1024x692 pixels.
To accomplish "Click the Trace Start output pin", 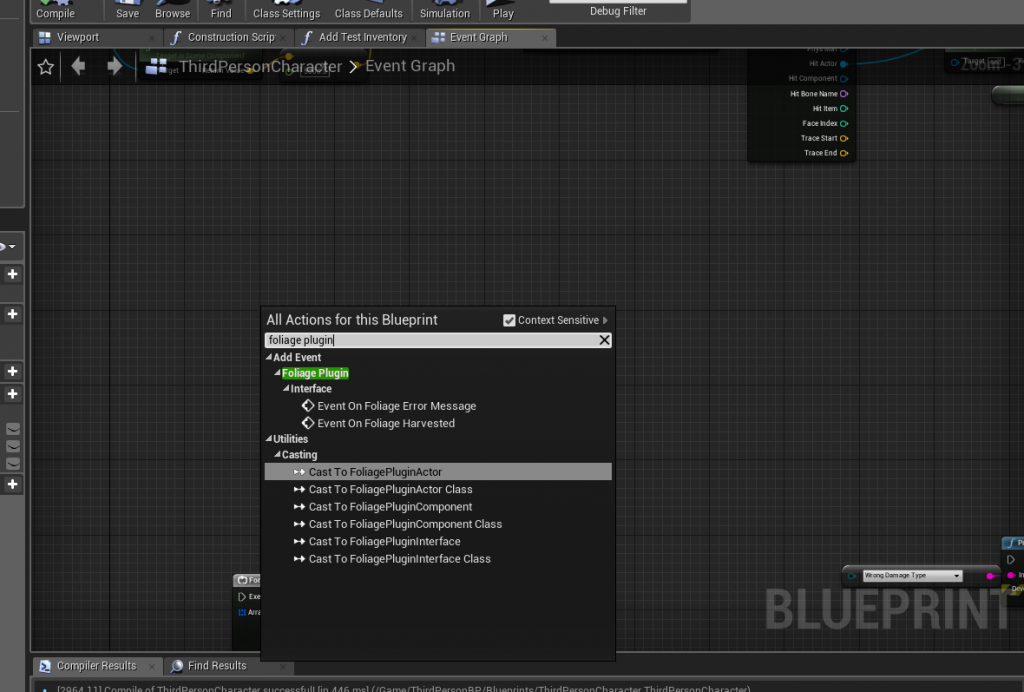I will coord(844,138).
